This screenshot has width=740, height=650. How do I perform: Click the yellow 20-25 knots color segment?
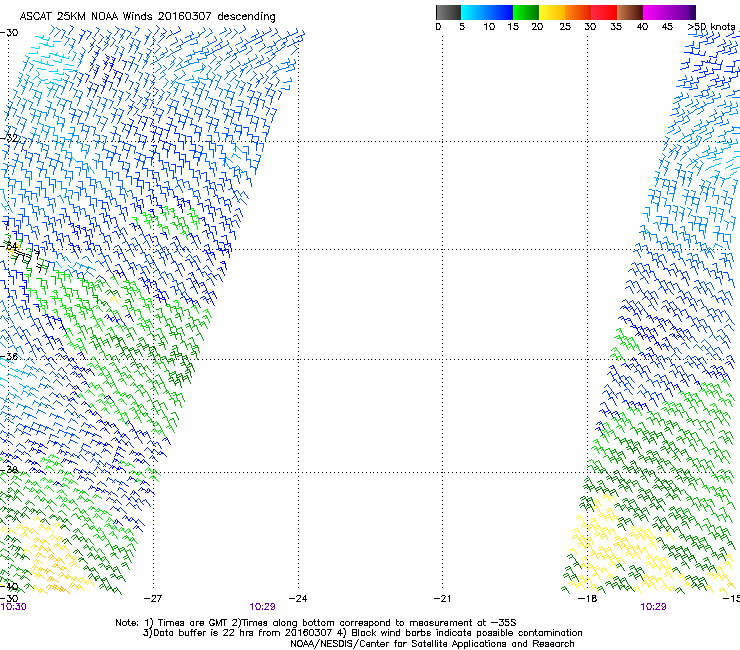tap(552, 12)
